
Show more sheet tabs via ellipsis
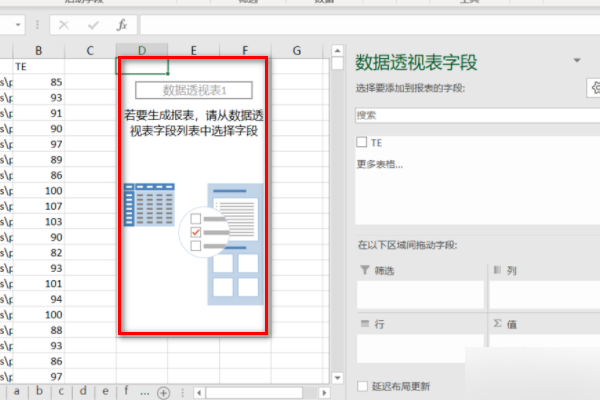click(x=145, y=393)
